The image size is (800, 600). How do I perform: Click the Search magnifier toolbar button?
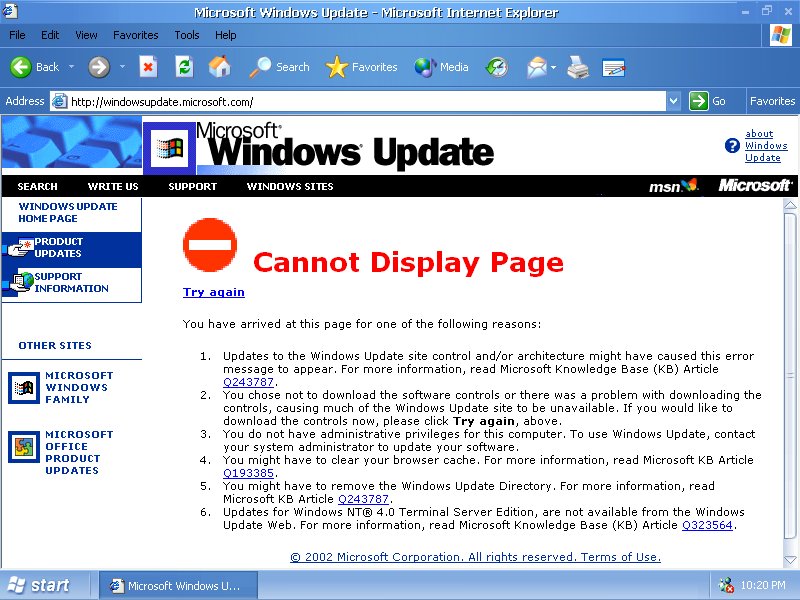click(x=280, y=67)
